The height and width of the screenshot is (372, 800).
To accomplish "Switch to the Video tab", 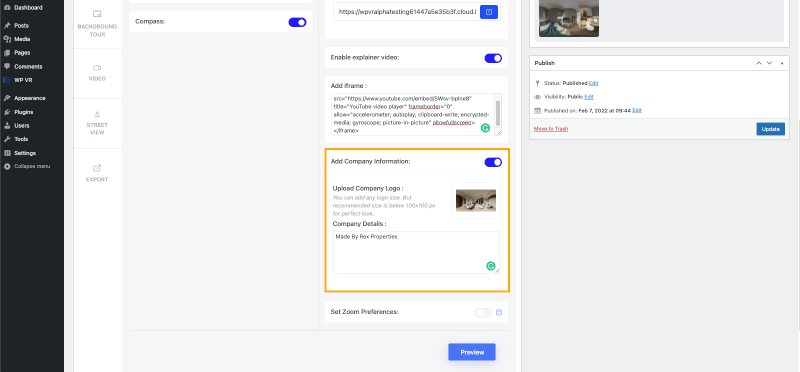I will tap(97, 73).
